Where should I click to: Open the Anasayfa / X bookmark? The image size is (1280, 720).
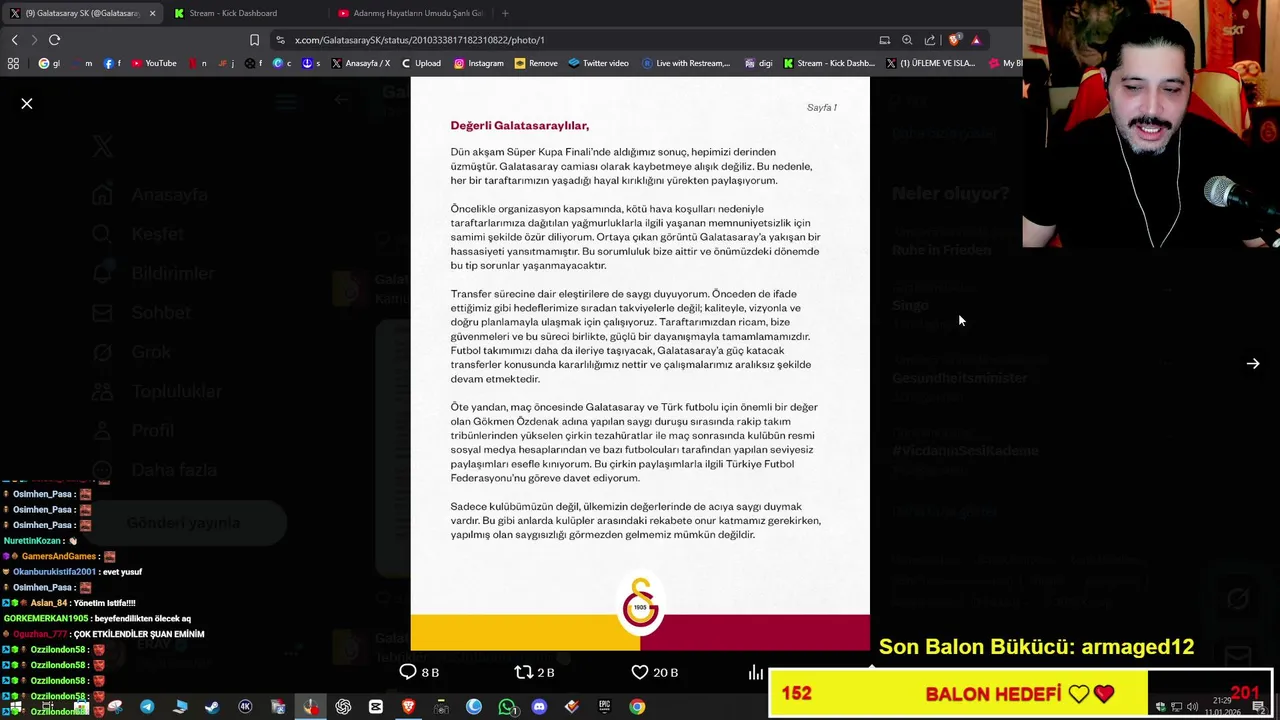360,63
